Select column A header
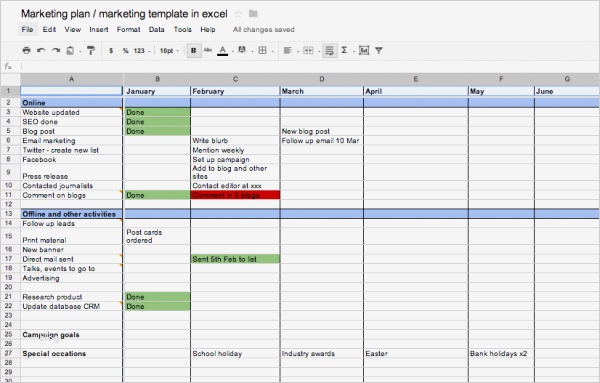This screenshot has height=383, width=600. point(72,79)
